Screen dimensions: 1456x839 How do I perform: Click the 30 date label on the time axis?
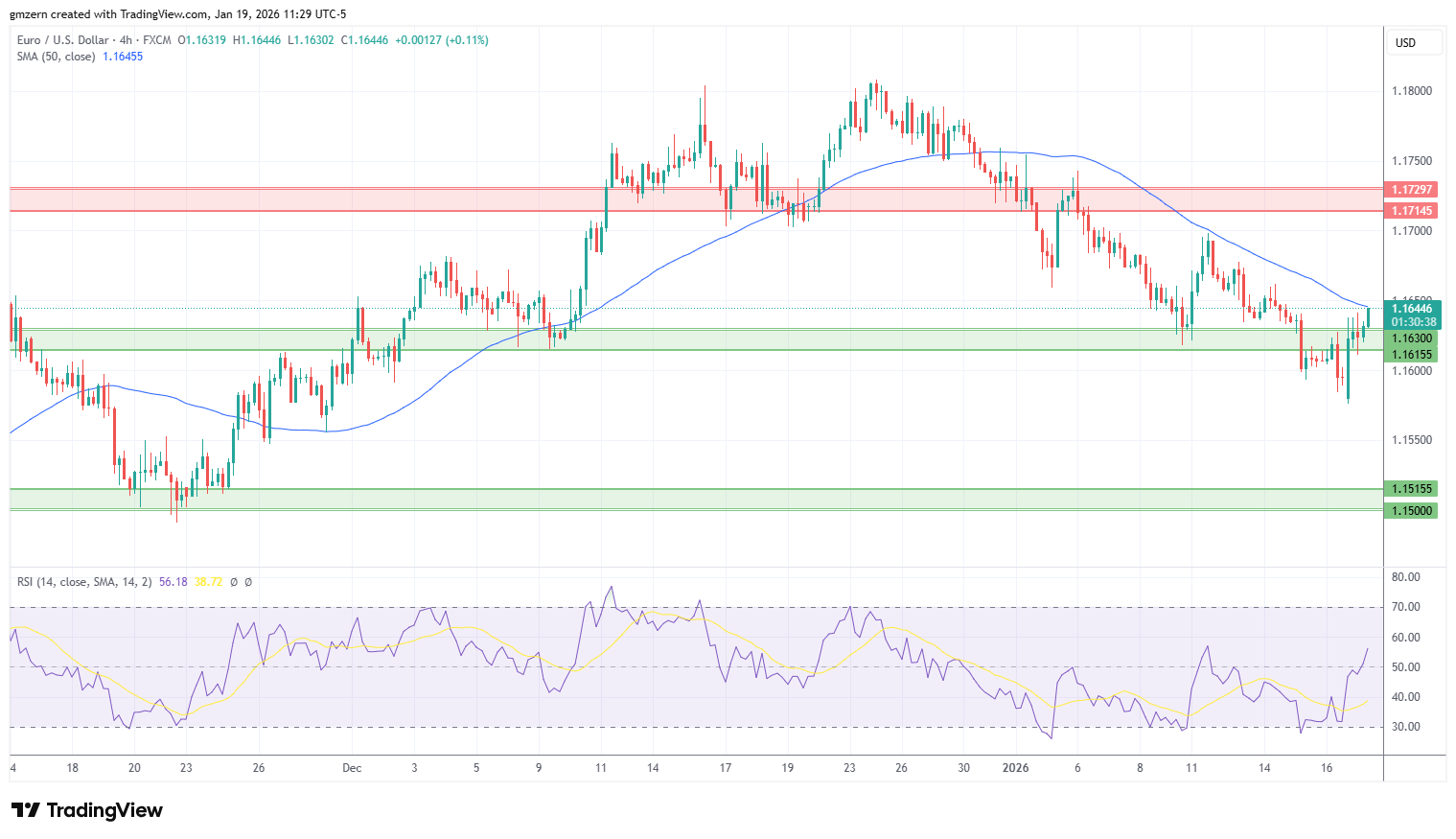coord(963,768)
